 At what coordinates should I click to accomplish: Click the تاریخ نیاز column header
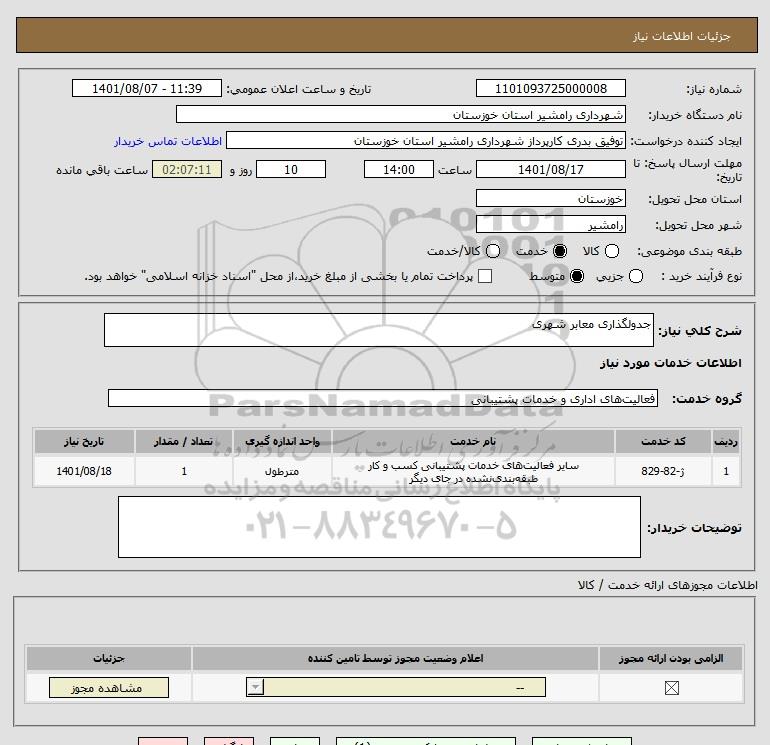[84, 441]
